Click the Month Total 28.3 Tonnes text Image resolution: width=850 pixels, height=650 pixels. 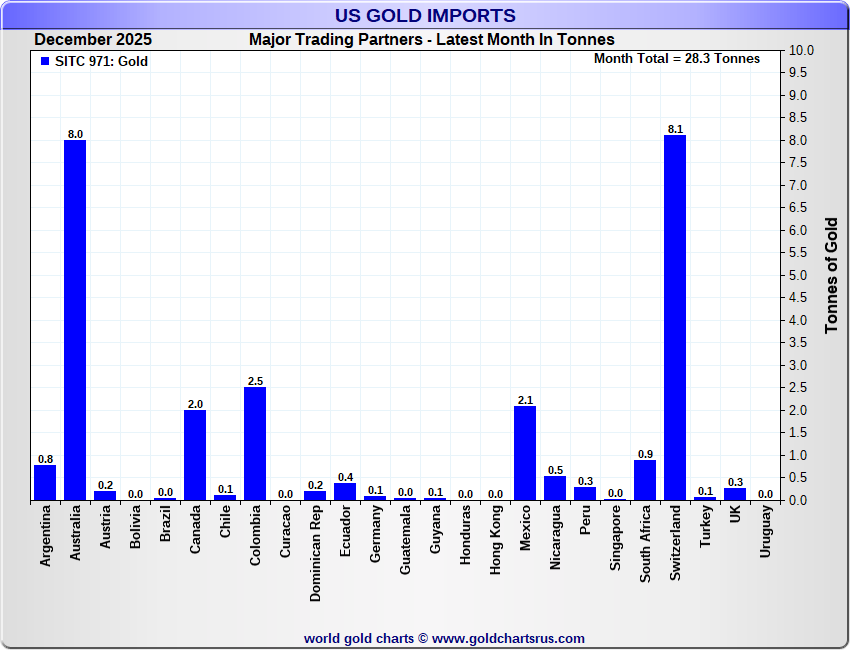coord(677,59)
